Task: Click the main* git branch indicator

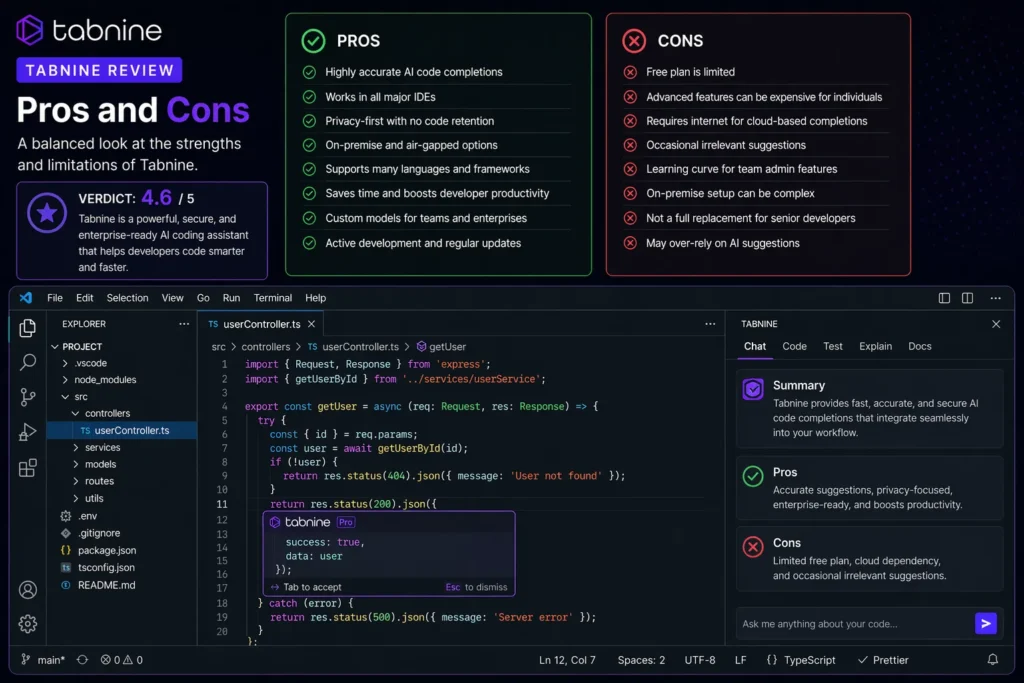Action: pyautogui.click(x=43, y=659)
